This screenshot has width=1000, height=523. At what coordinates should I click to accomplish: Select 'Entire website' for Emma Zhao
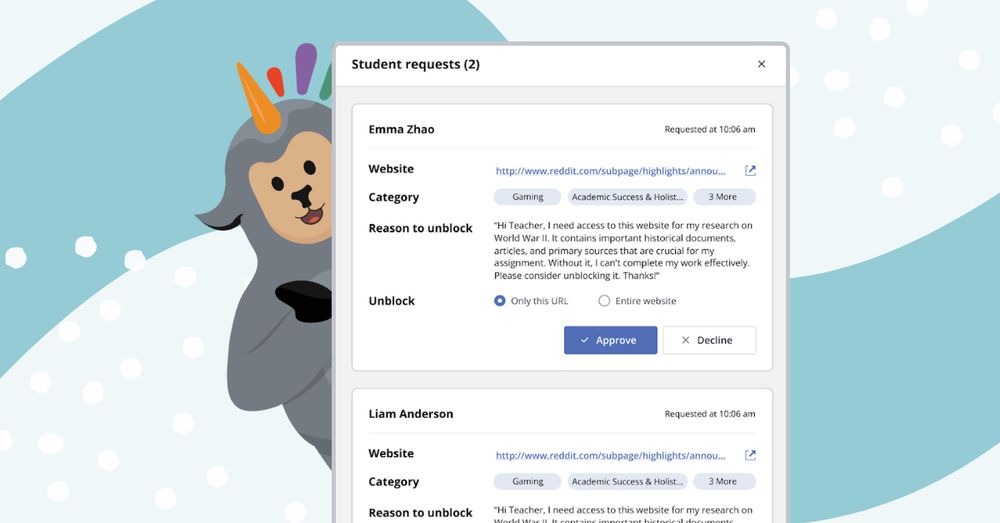click(603, 300)
